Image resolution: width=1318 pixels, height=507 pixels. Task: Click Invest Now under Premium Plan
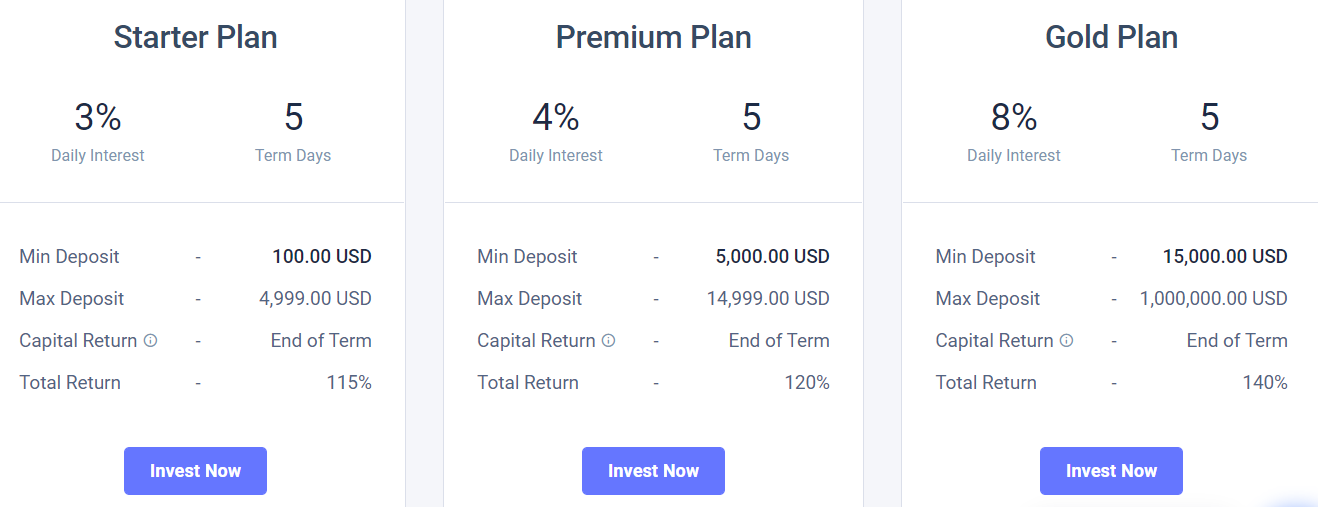(653, 471)
